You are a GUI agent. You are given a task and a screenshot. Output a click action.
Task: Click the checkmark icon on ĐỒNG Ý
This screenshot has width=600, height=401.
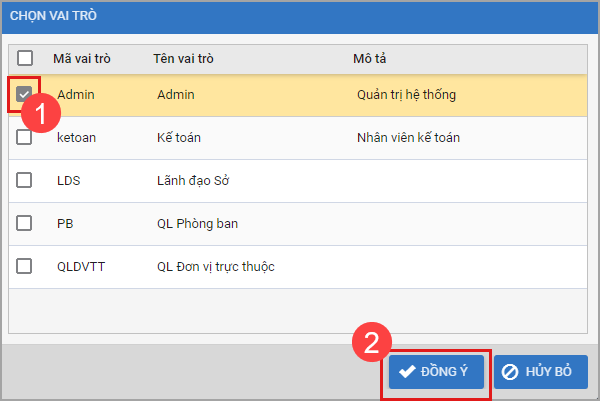[407, 371]
